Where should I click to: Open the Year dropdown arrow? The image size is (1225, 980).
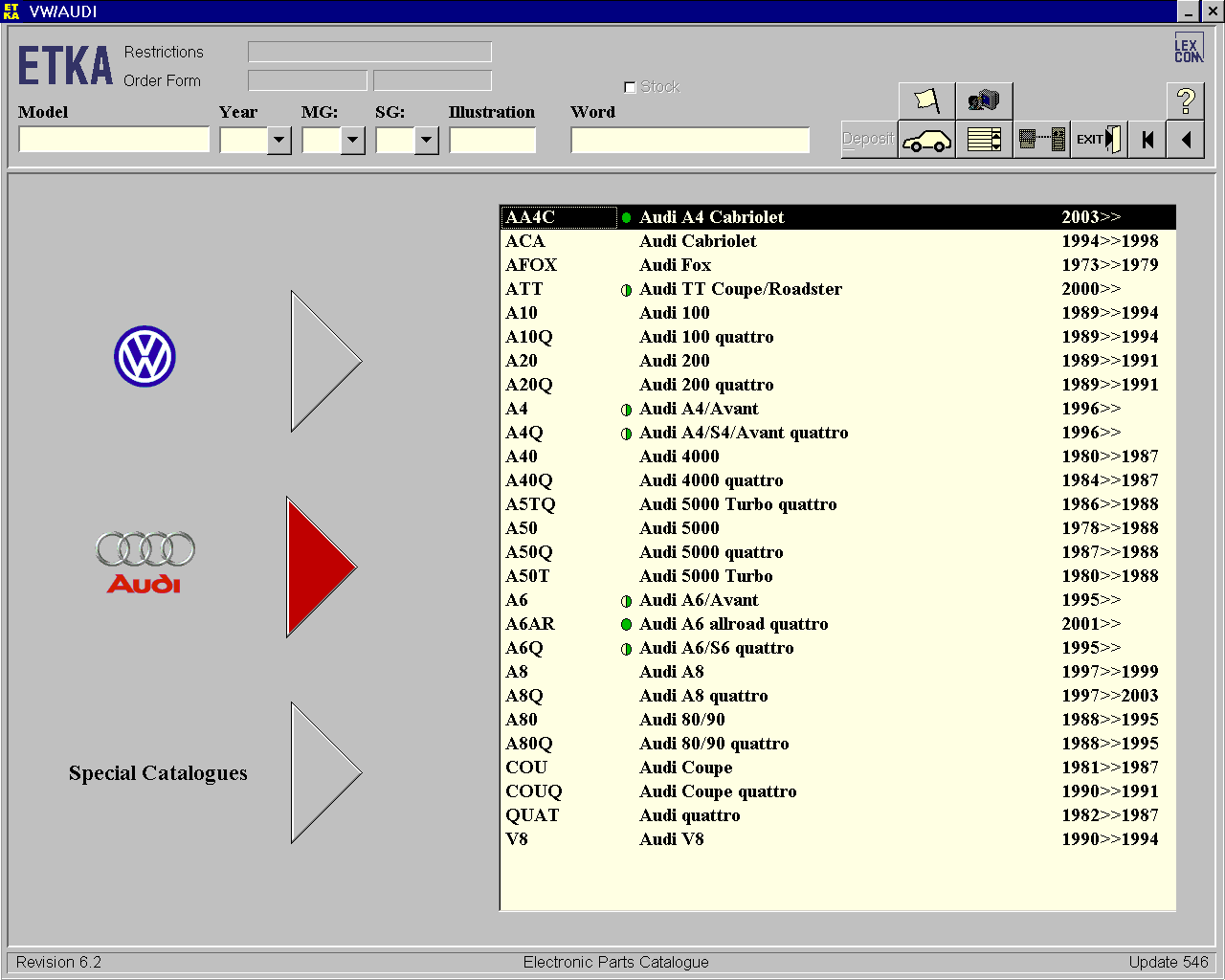pyautogui.click(x=278, y=141)
